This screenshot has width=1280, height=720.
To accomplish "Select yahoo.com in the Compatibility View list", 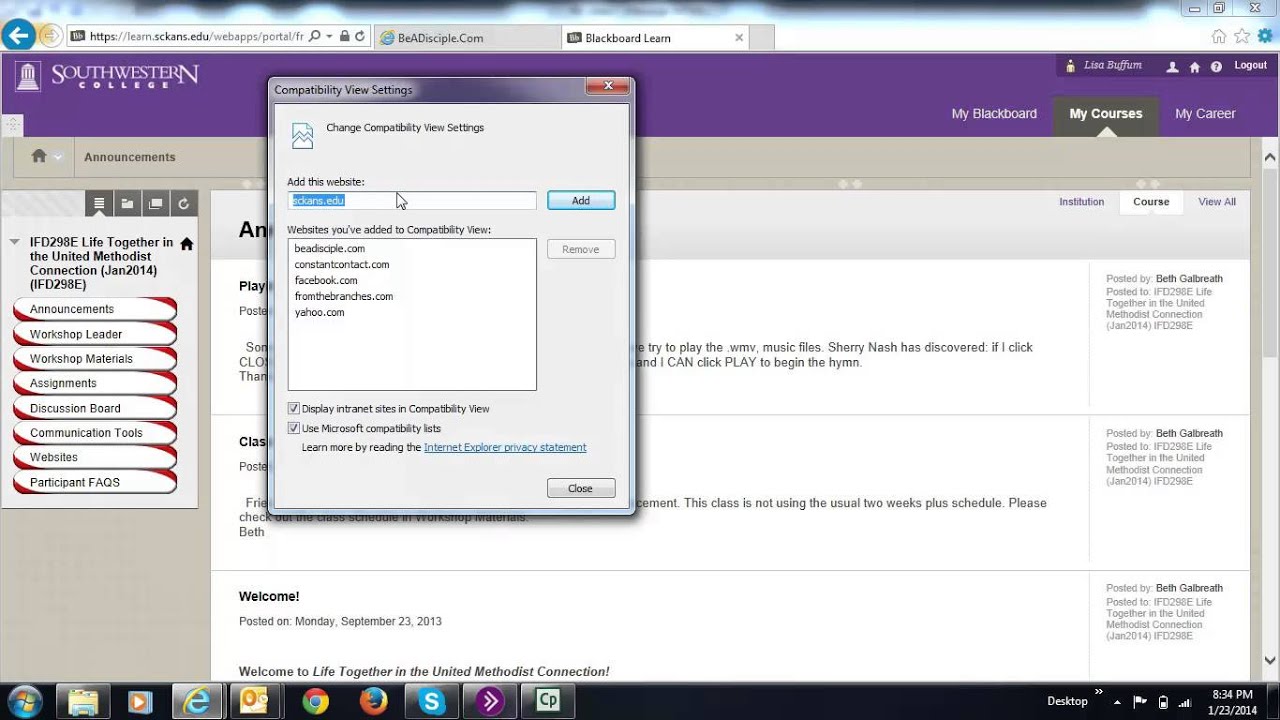I will point(319,312).
